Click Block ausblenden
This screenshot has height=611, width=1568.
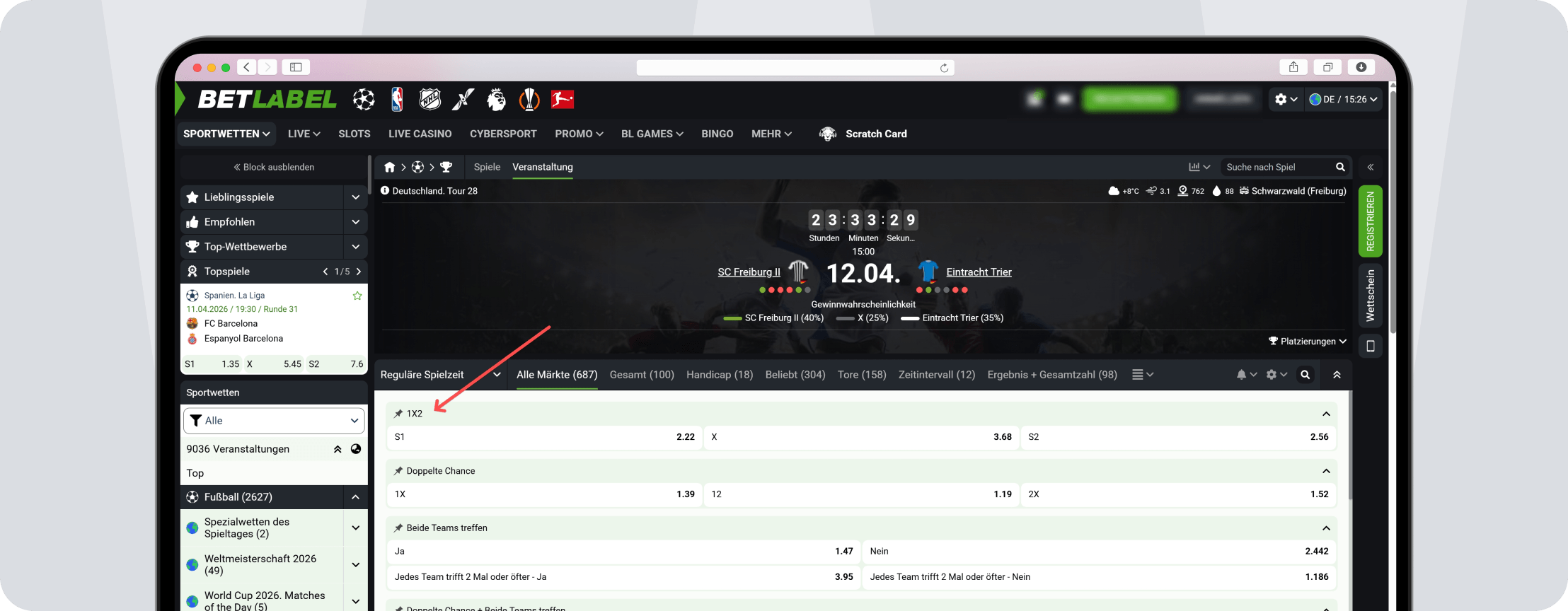click(275, 167)
